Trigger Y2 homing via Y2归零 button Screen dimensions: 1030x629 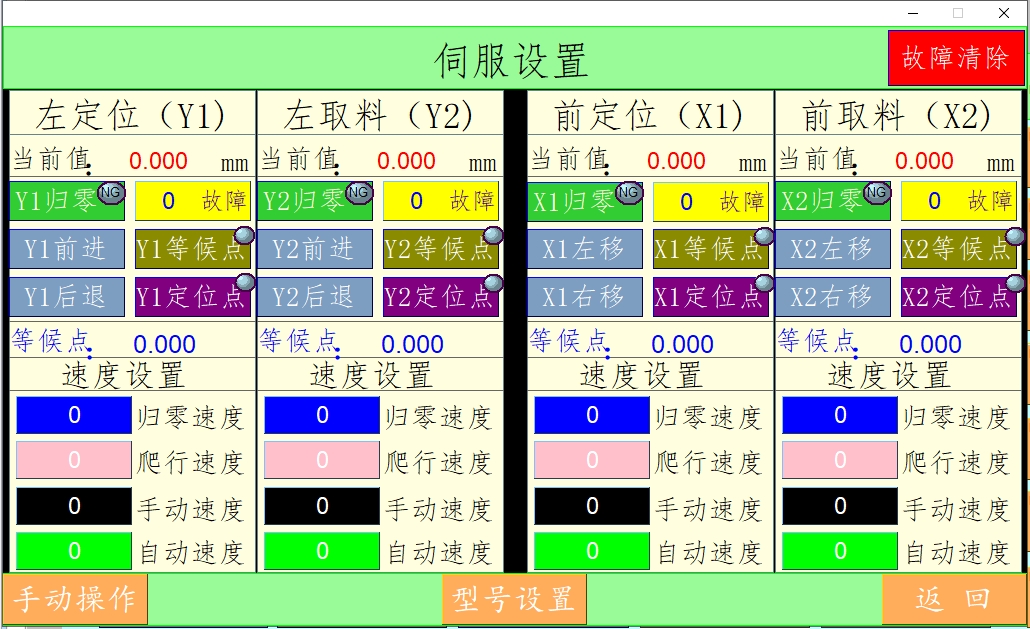point(303,201)
